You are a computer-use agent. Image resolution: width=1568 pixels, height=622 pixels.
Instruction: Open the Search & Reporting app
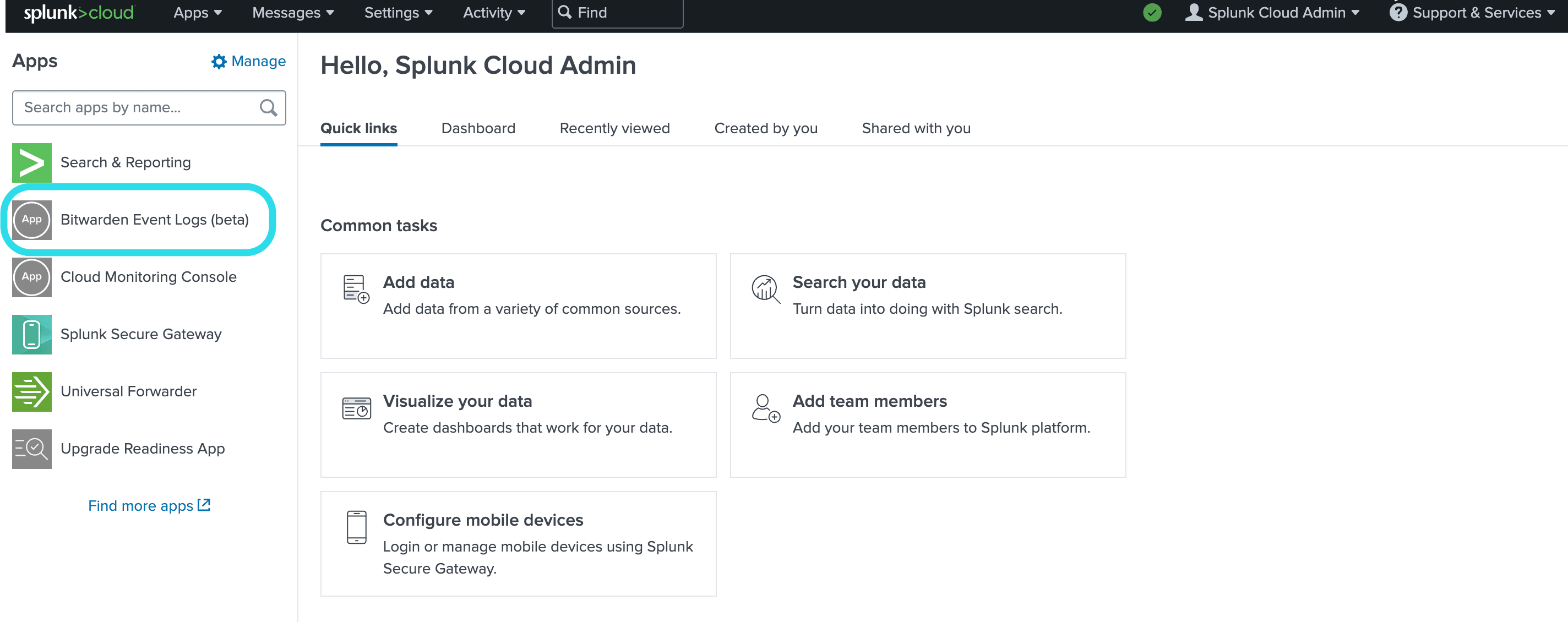tap(125, 162)
